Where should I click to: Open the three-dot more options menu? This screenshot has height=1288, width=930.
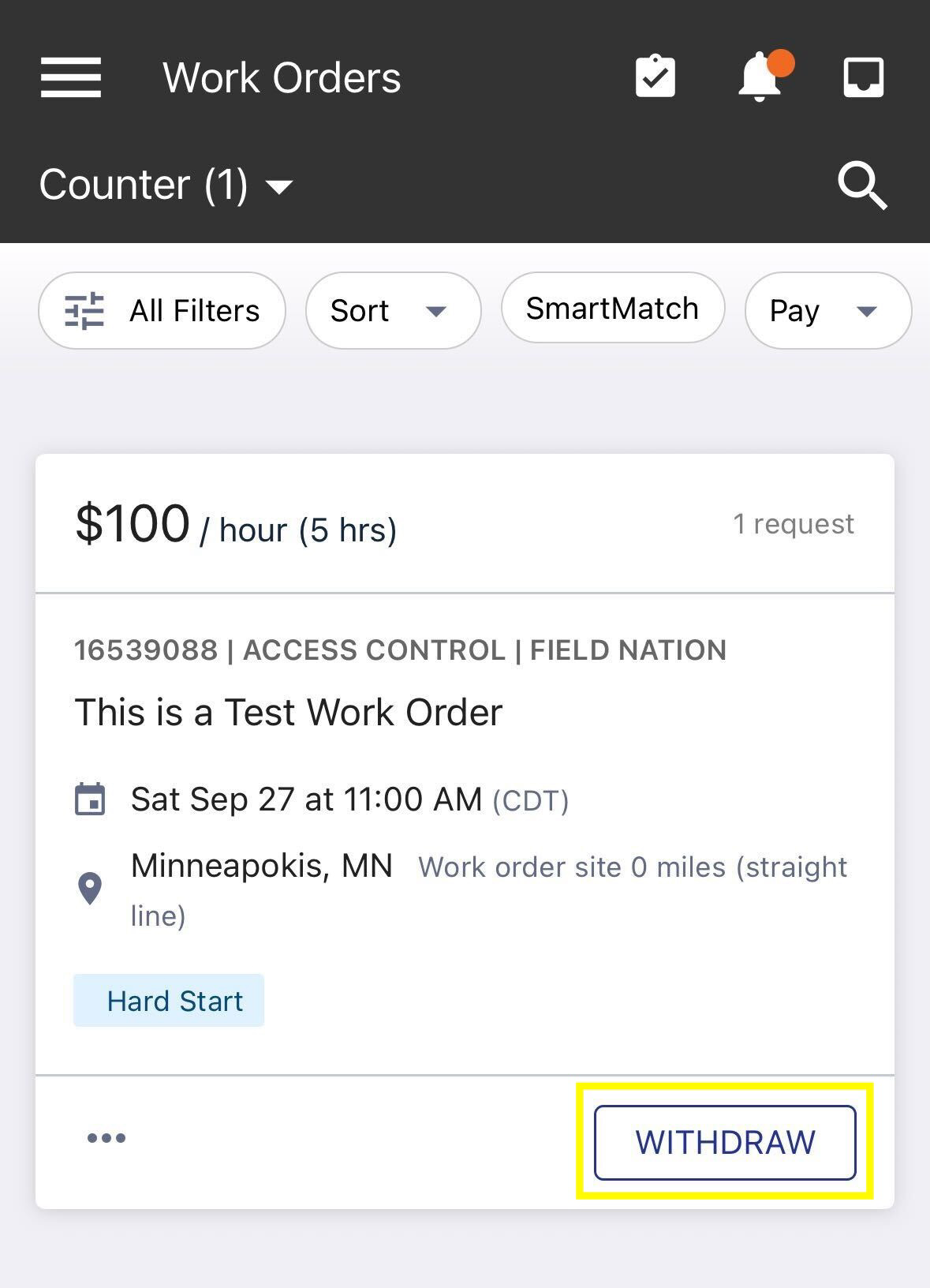[x=106, y=1138]
